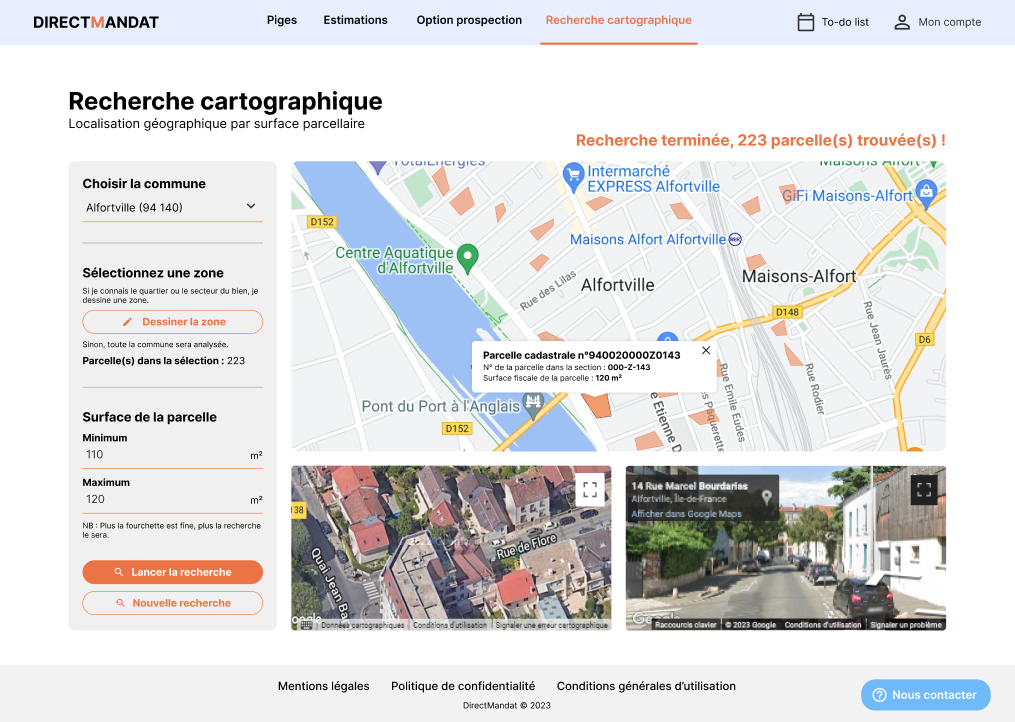The image size is (1015, 722).
Task: Click Raccourcis clavier in Street View
Action: (686, 625)
